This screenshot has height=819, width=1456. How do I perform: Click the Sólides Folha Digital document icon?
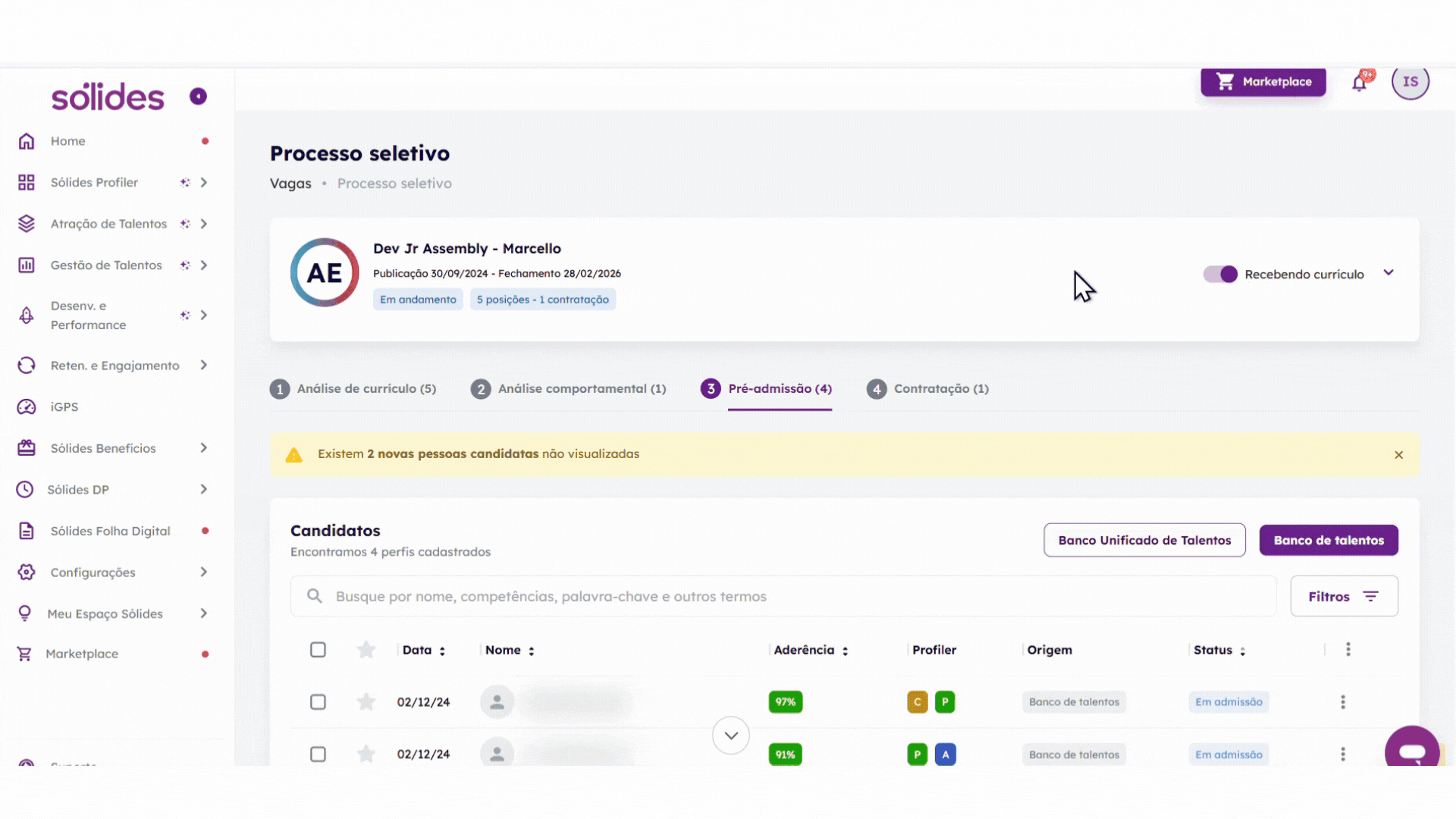[x=27, y=531]
